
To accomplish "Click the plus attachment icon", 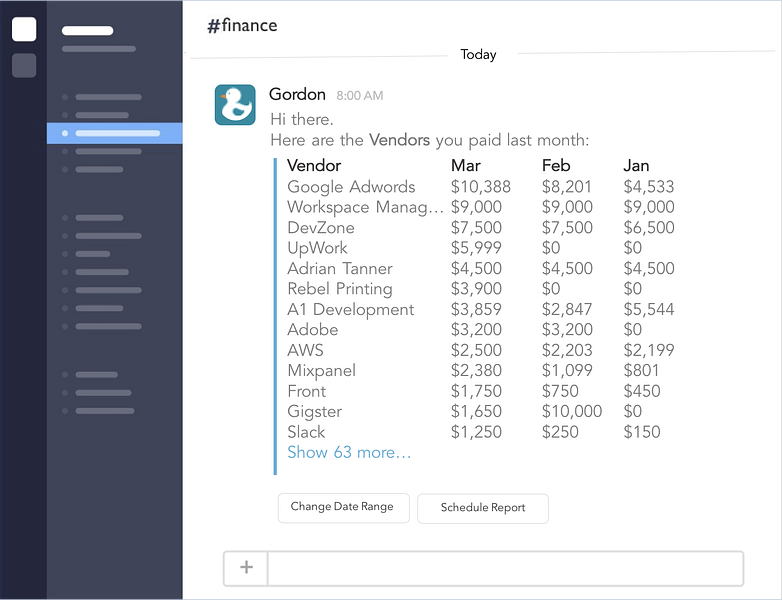I will coord(246,568).
